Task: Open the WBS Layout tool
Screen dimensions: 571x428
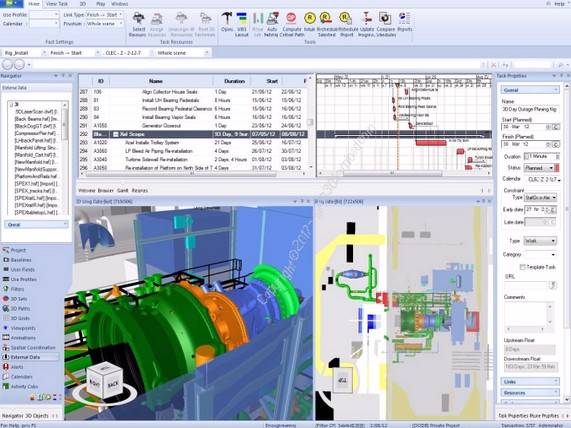Action: coord(242,24)
